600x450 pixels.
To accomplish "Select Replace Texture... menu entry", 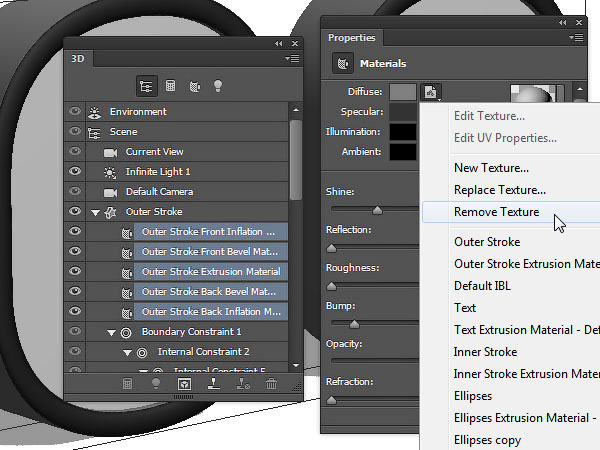I will coord(499,190).
